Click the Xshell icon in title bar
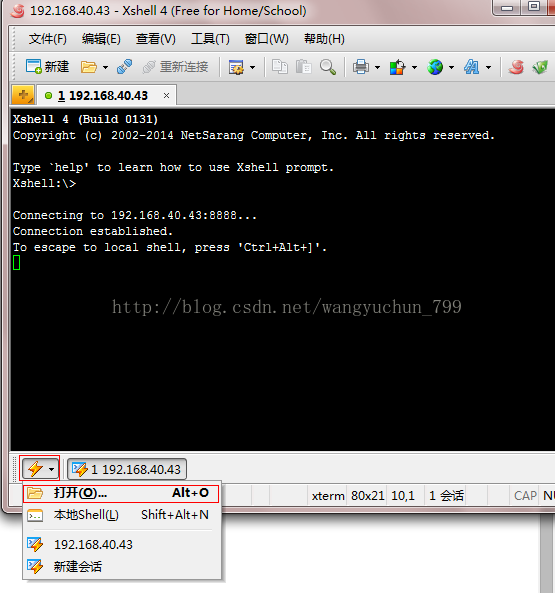This screenshot has height=593, width=555. 17,11
